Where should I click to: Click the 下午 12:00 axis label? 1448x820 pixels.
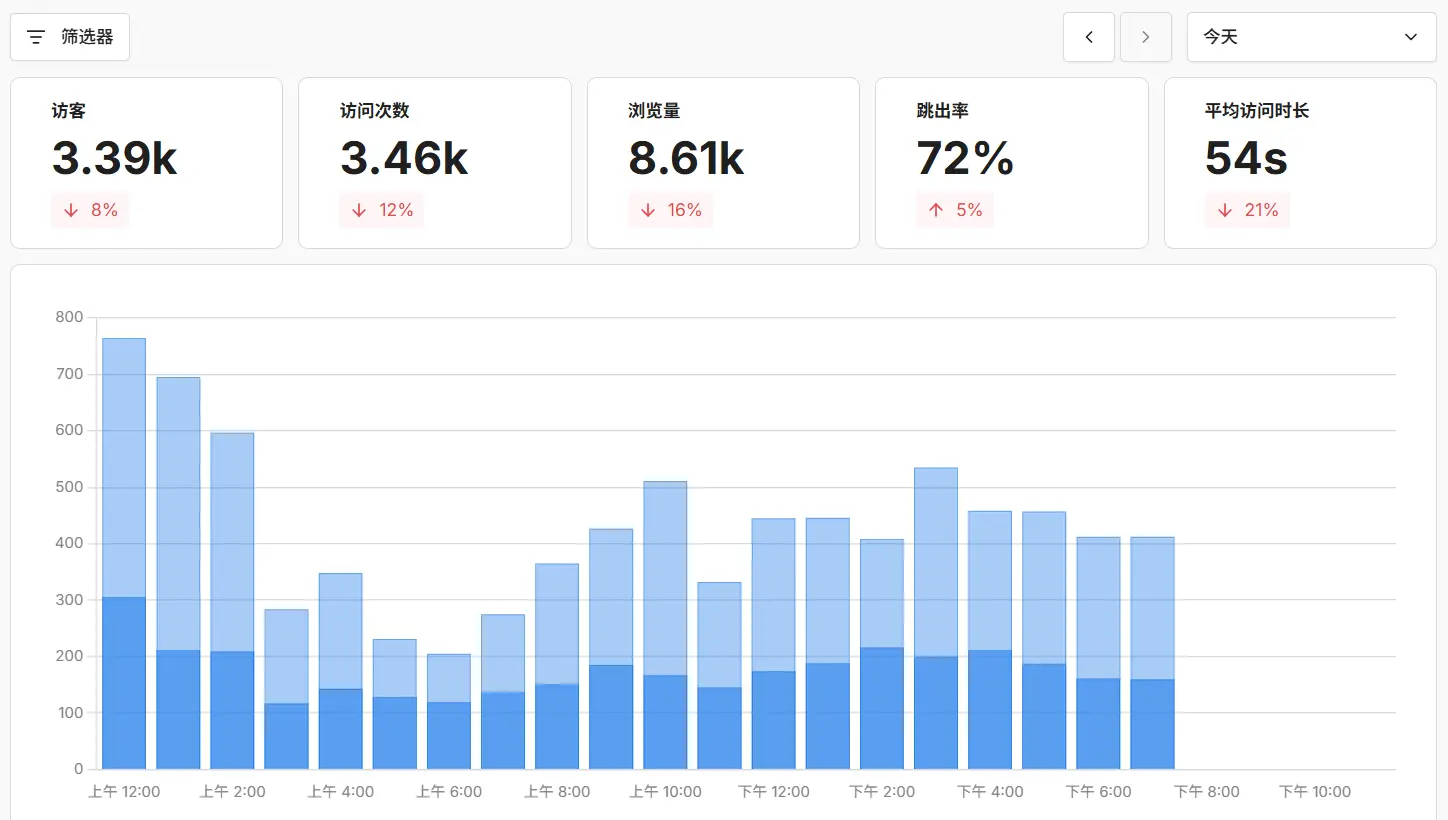coord(773,792)
